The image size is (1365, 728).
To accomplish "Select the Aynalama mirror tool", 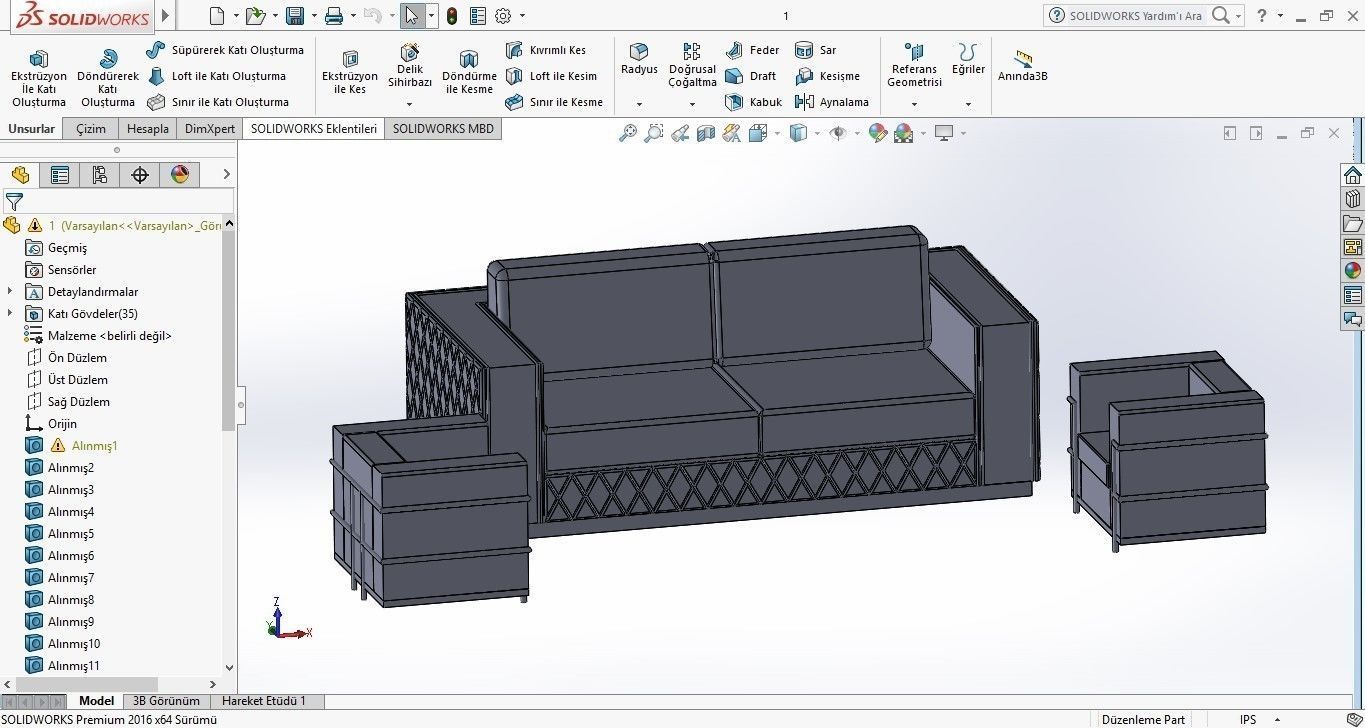I will 832,102.
